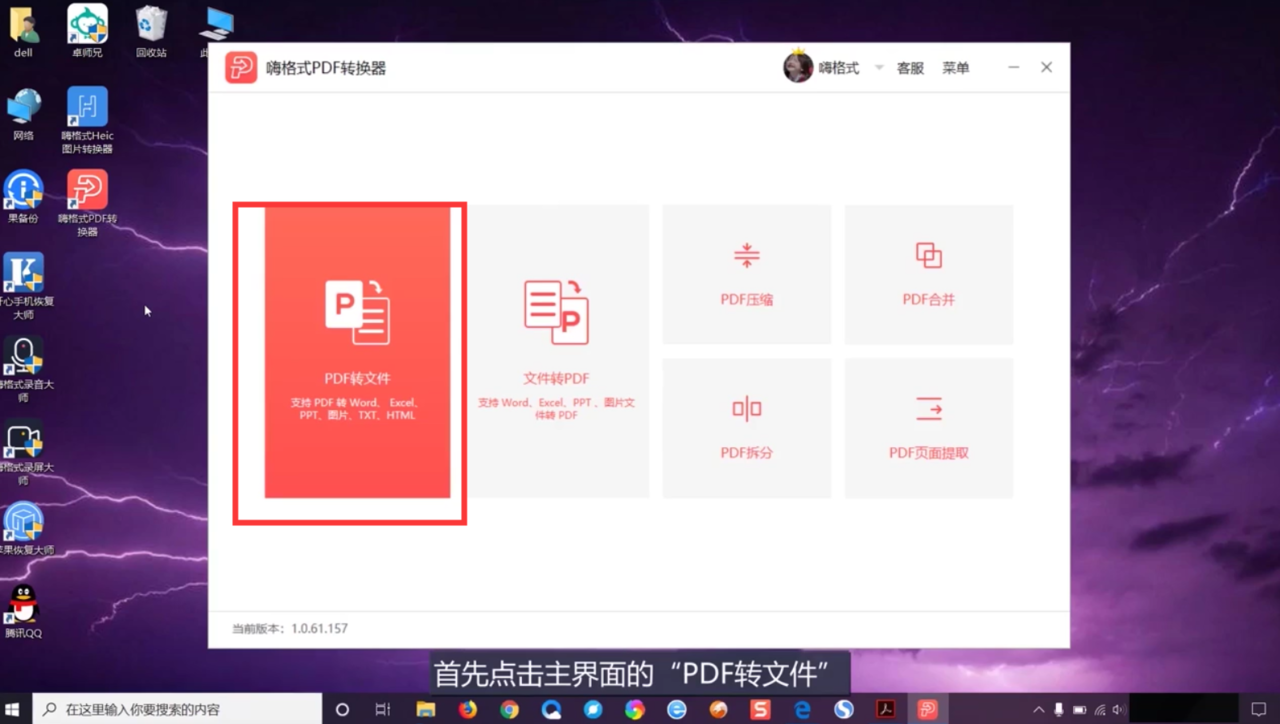
Task: Select the 果备份 desktop shortcut
Action: coord(24,196)
